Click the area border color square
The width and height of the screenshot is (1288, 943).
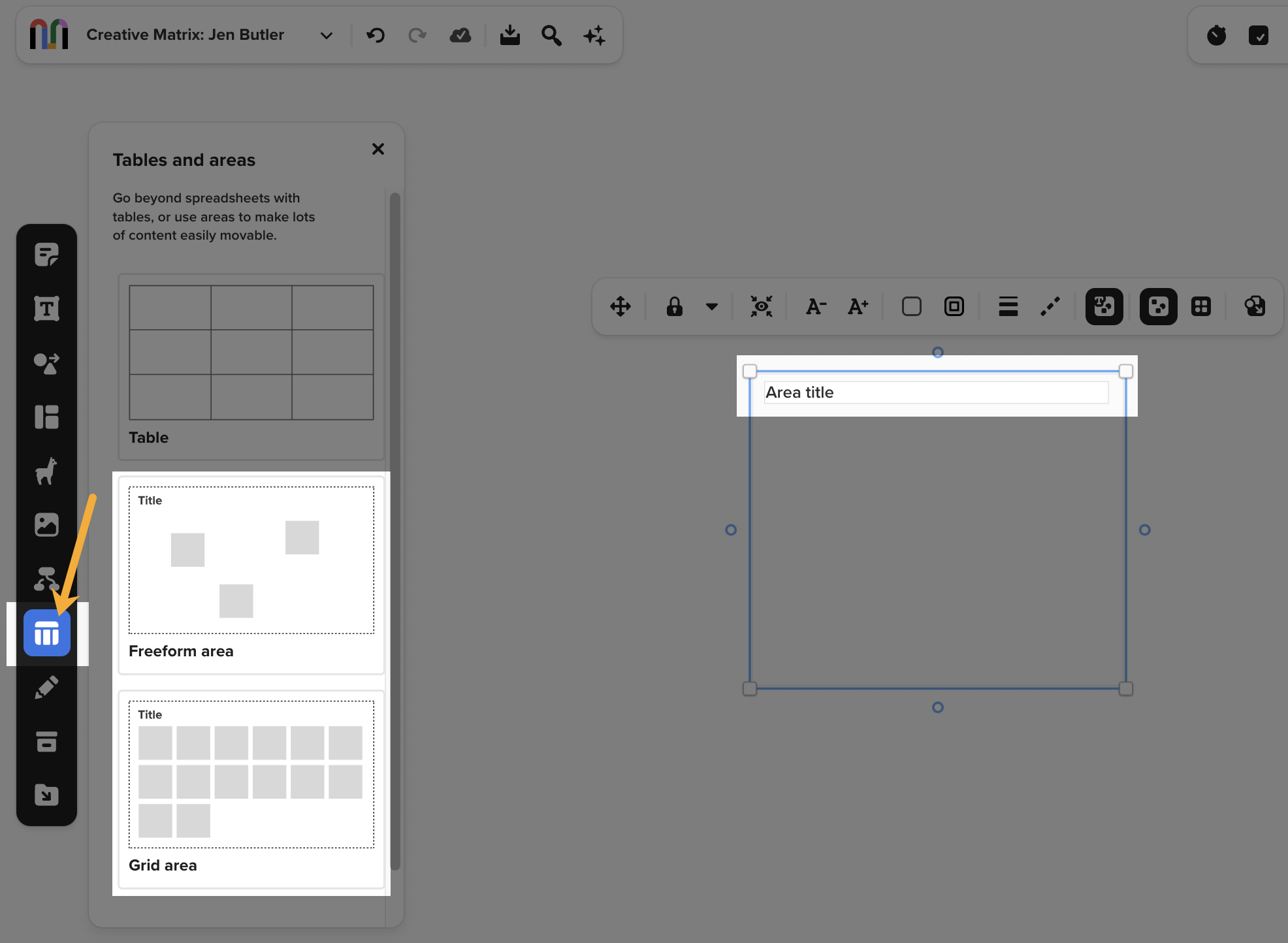coord(954,306)
